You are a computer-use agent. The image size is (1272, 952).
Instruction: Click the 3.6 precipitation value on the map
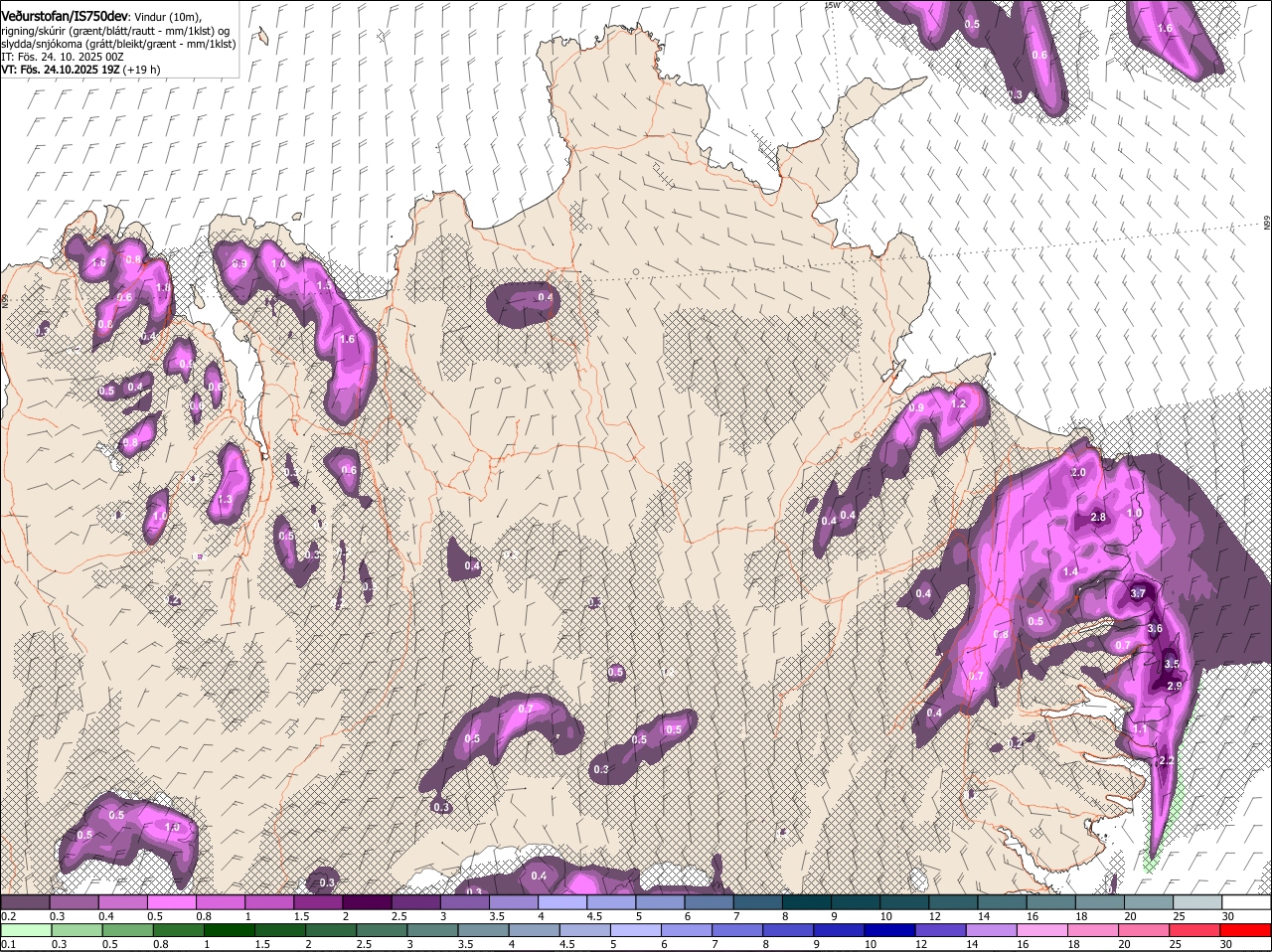tap(1155, 629)
